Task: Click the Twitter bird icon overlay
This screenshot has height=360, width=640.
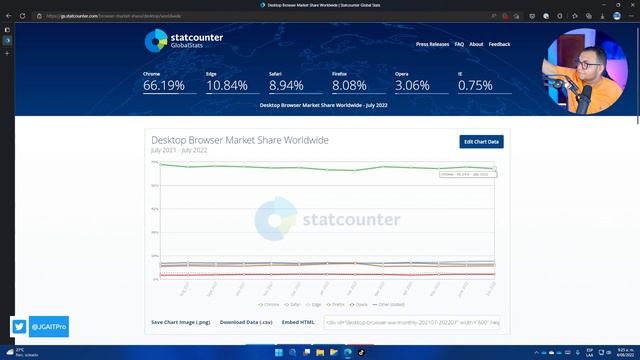Action: click(19, 327)
